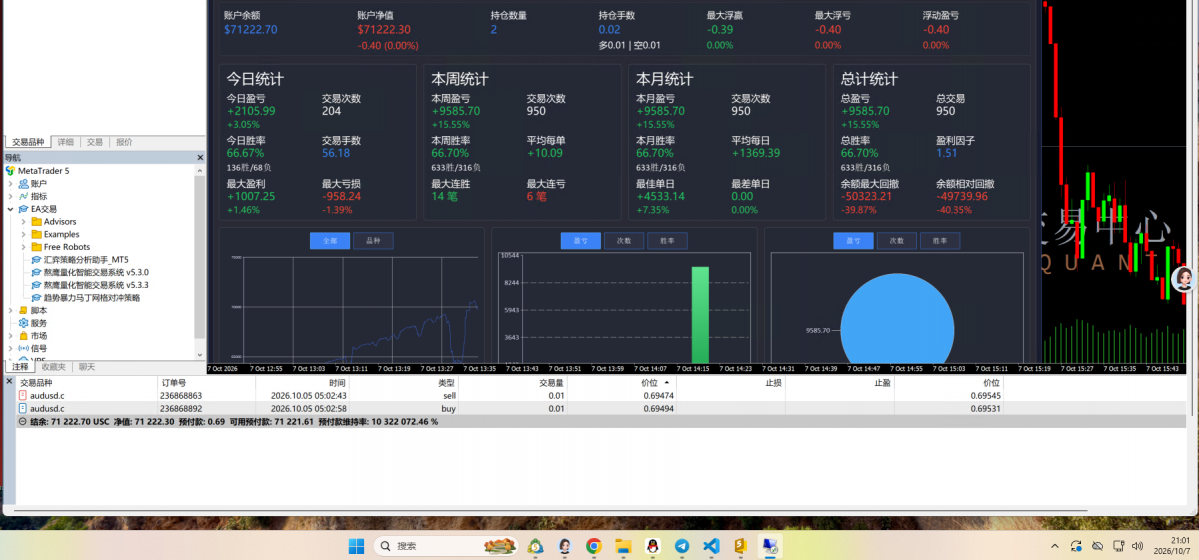Viewport: 1199px width, 560px height.
Task: Sort by the 订单号 column header
Action: coord(206,383)
